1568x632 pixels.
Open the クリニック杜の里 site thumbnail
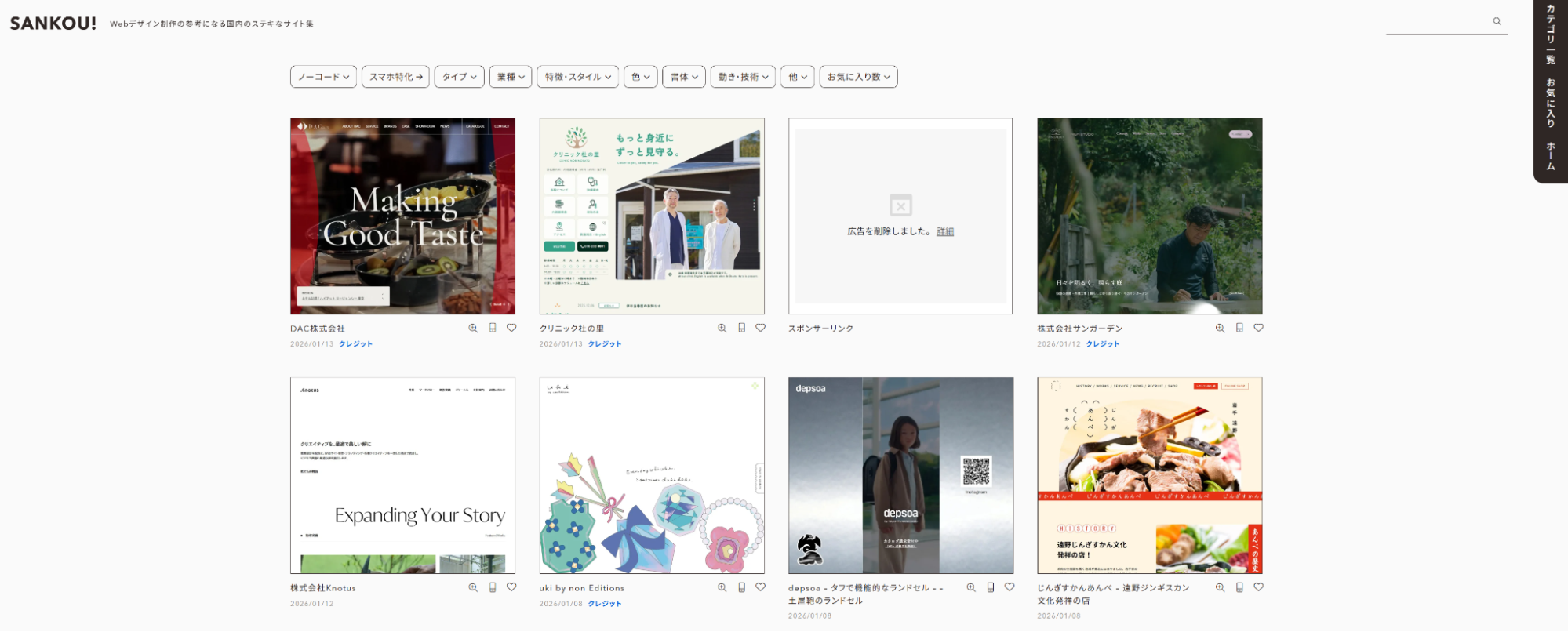click(652, 216)
